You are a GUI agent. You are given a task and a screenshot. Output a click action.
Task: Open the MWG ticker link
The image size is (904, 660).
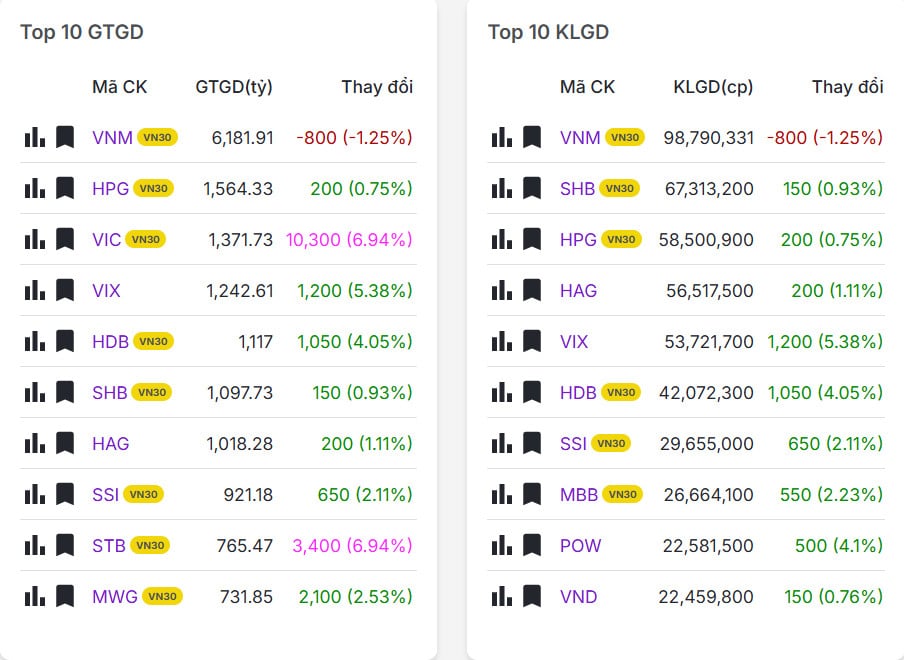114,596
